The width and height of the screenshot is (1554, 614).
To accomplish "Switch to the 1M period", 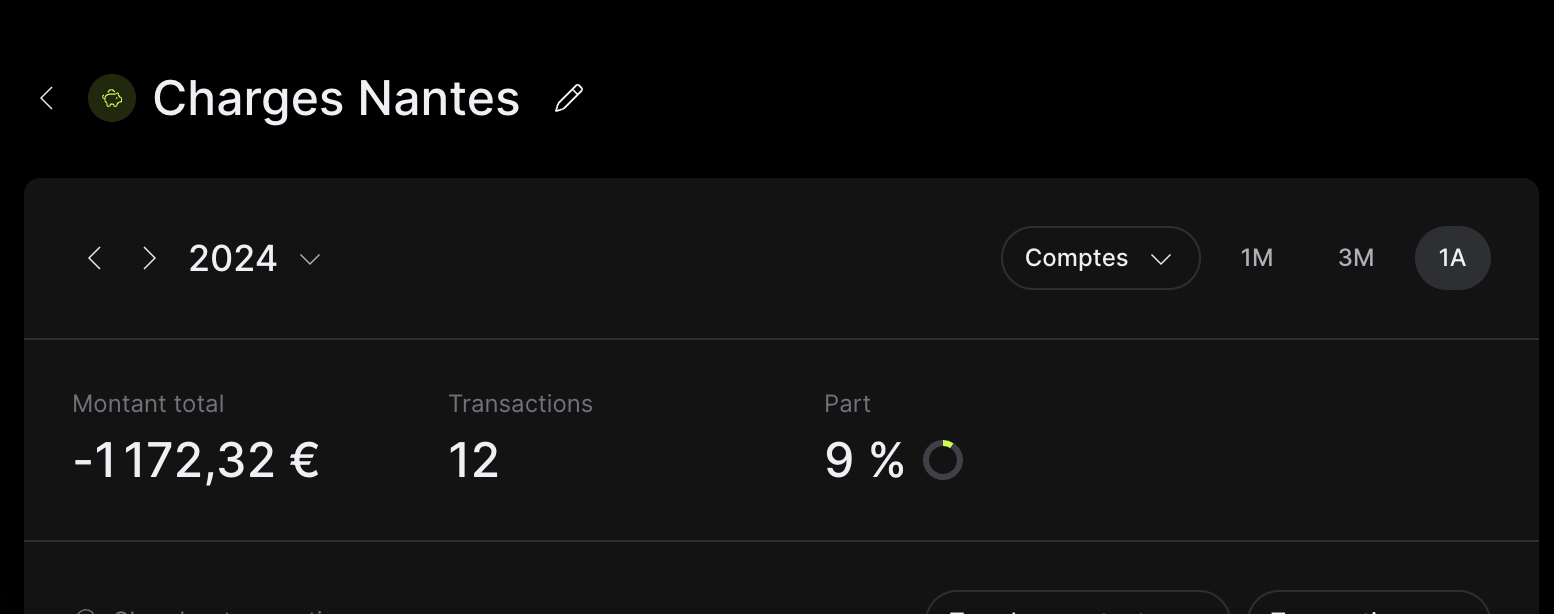I will (1257, 258).
